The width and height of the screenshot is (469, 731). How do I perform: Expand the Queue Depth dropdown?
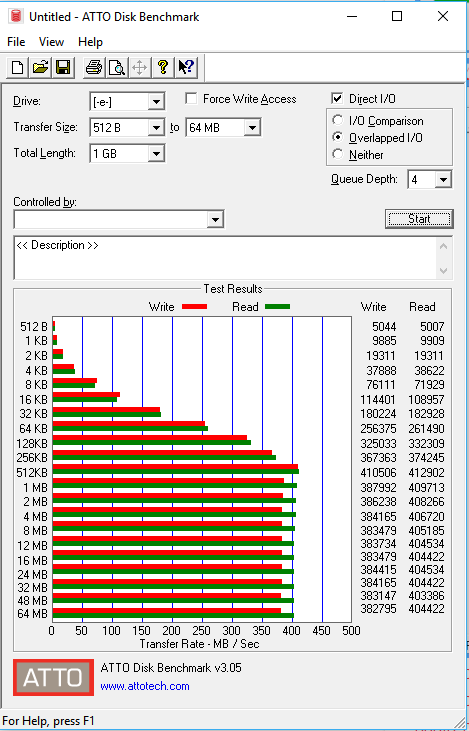[x=443, y=179]
